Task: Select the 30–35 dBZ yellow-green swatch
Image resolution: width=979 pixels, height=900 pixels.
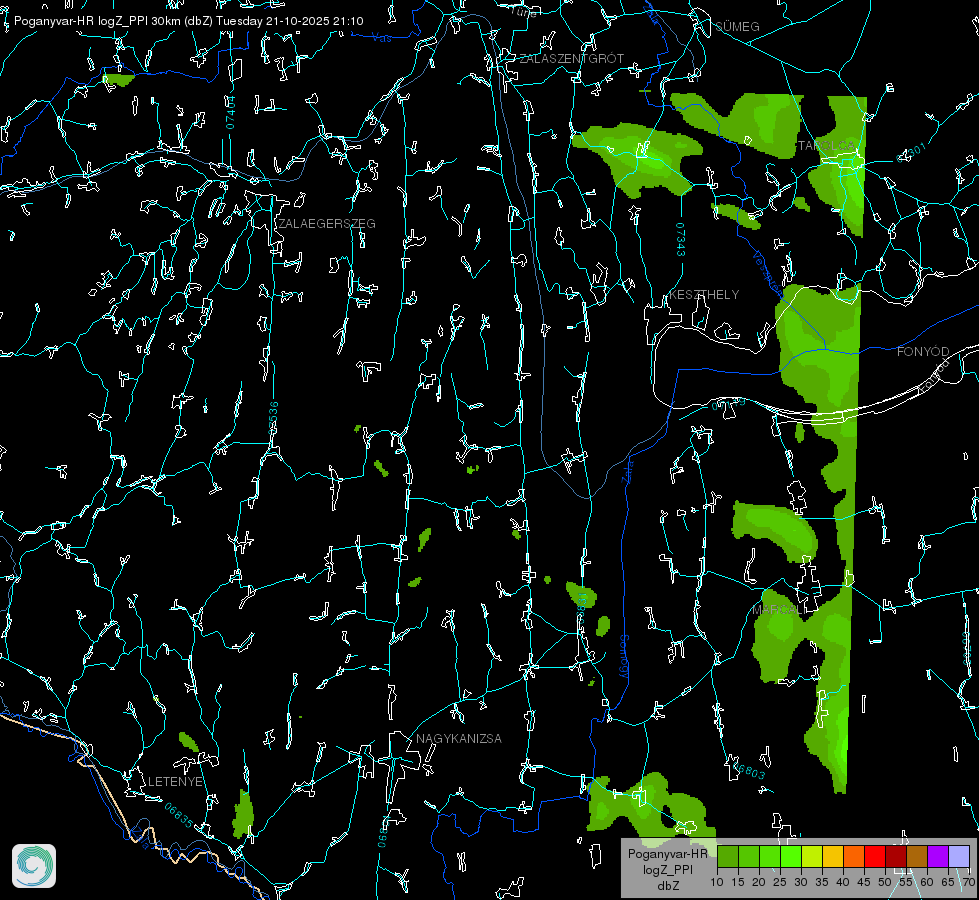Action: (x=812, y=856)
